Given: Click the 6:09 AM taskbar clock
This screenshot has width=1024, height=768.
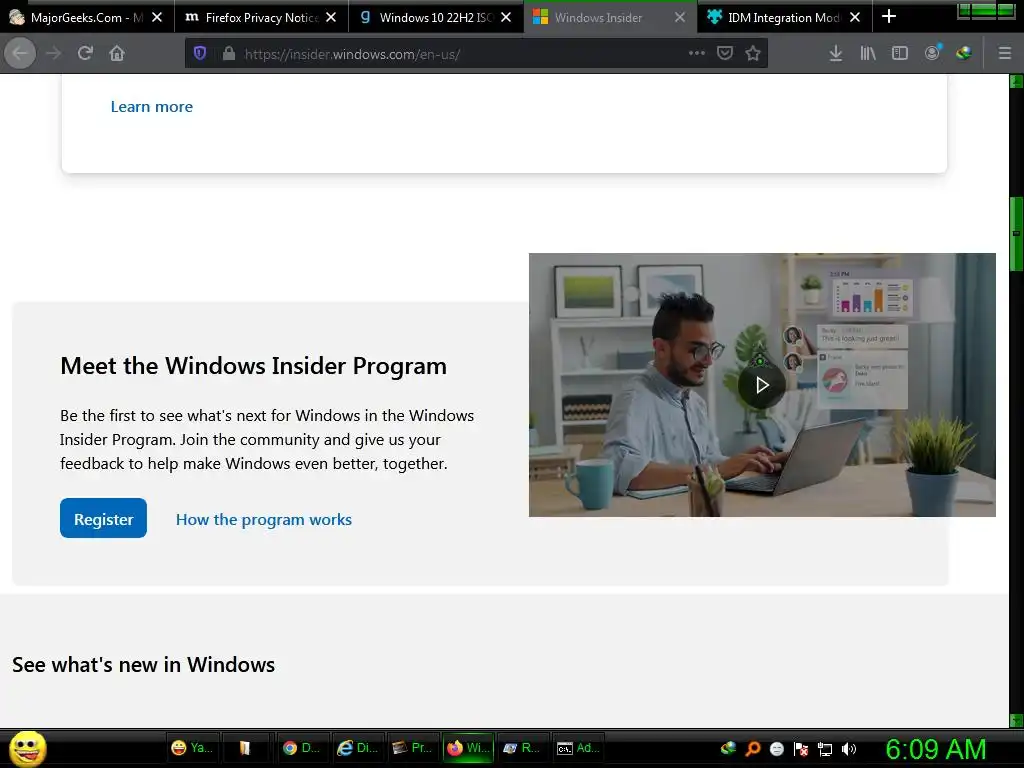Looking at the screenshot, I should pyautogui.click(x=936, y=749).
